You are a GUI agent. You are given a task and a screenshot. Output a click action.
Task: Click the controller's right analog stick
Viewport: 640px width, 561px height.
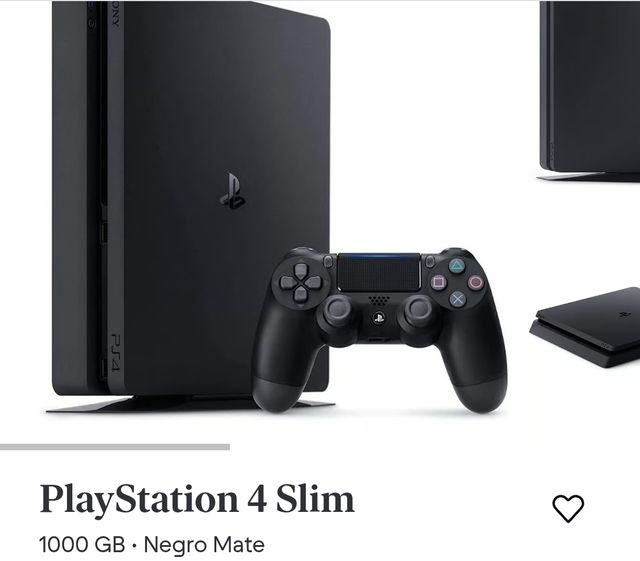pos(418,309)
